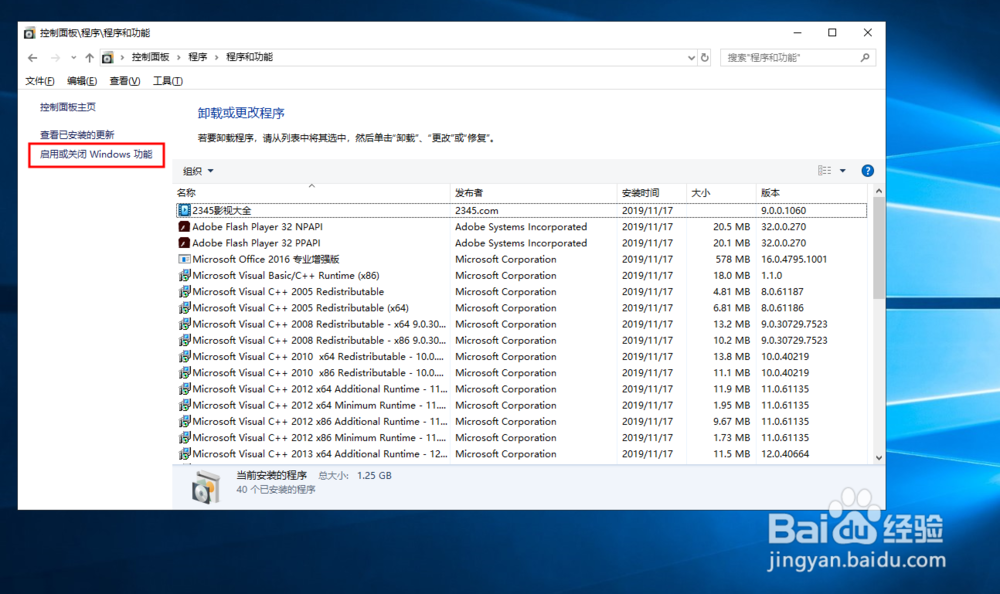Select version 16.0.4795.1001 cell
The height and width of the screenshot is (594, 1000).
(x=793, y=259)
